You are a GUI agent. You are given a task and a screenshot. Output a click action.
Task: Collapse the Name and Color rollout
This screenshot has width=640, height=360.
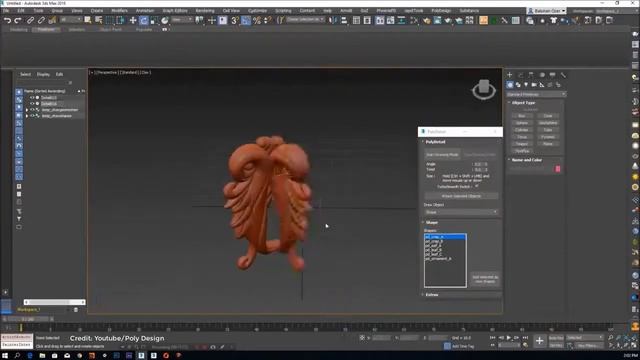(x=527, y=160)
